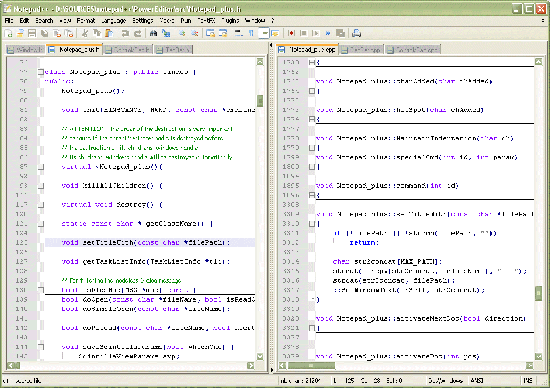Open the Language menu
Image resolution: width=550 pixels, height=388 pixels.
click(113, 21)
